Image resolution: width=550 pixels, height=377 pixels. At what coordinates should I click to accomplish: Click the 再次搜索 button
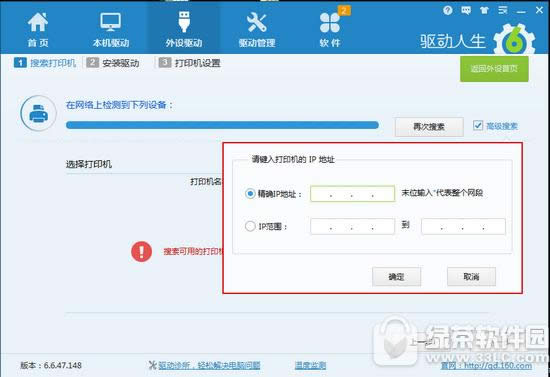tap(429, 127)
